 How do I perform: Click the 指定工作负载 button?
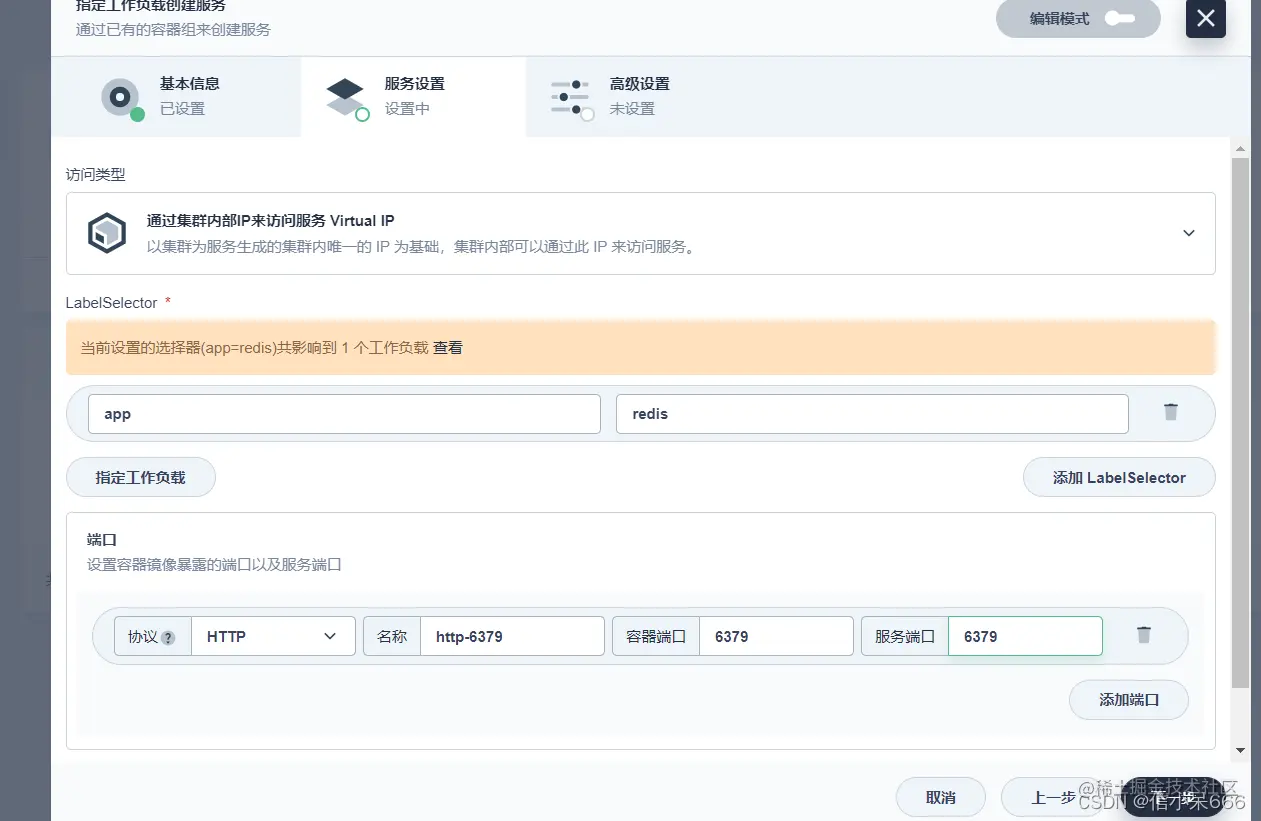(140, 477)
